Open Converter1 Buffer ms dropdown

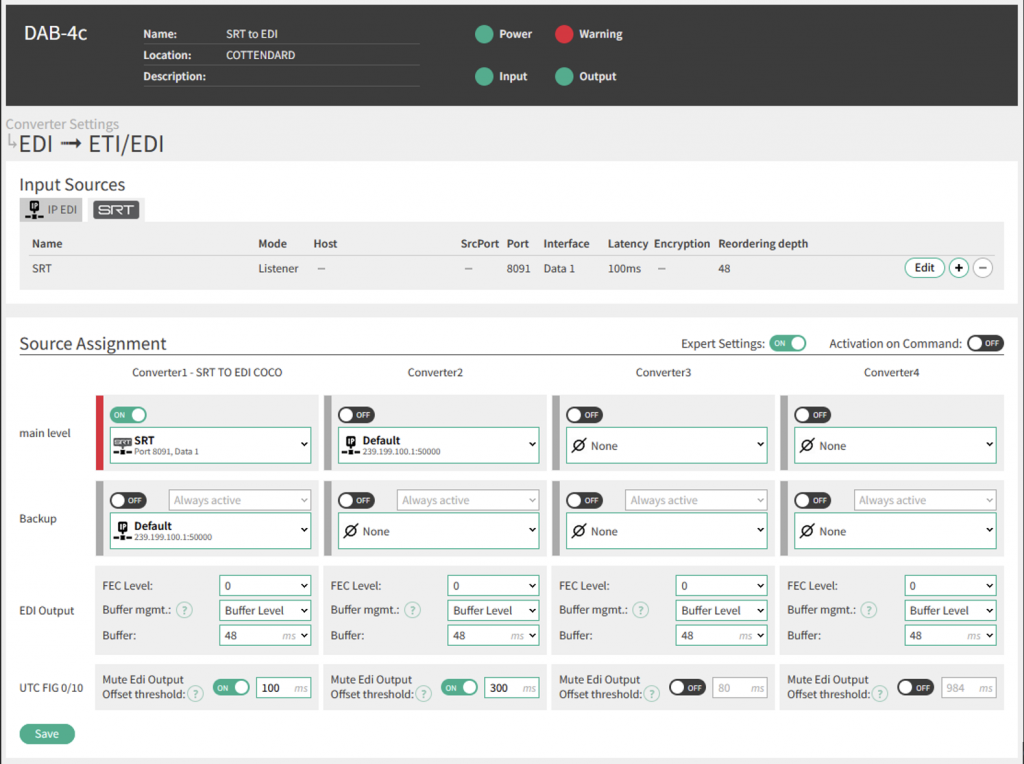click(x=265, y=635)
